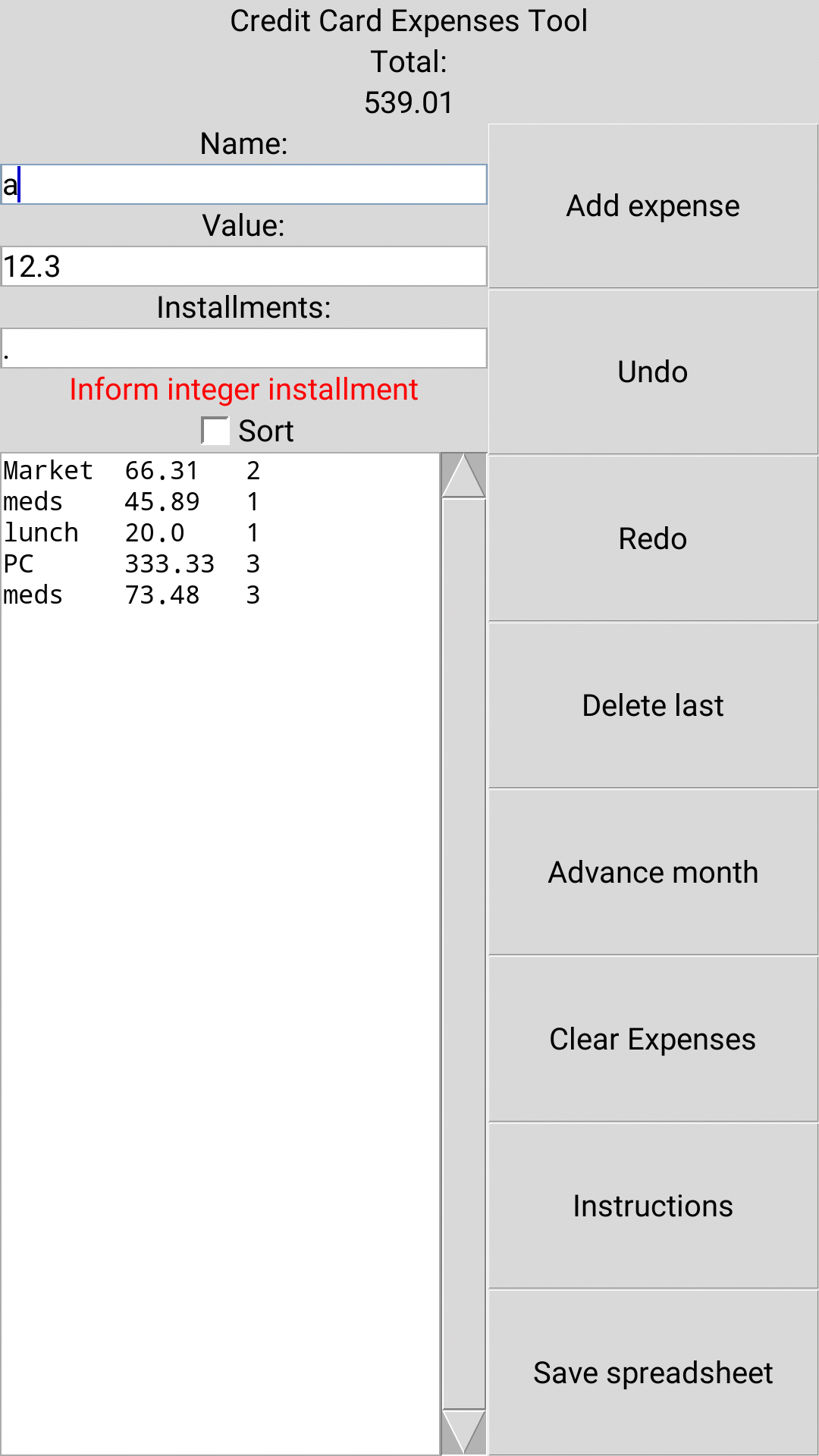Viewport: 819px width, 1456px height.
Task: Select the first meds expense entry
Action: pos(129,501)
